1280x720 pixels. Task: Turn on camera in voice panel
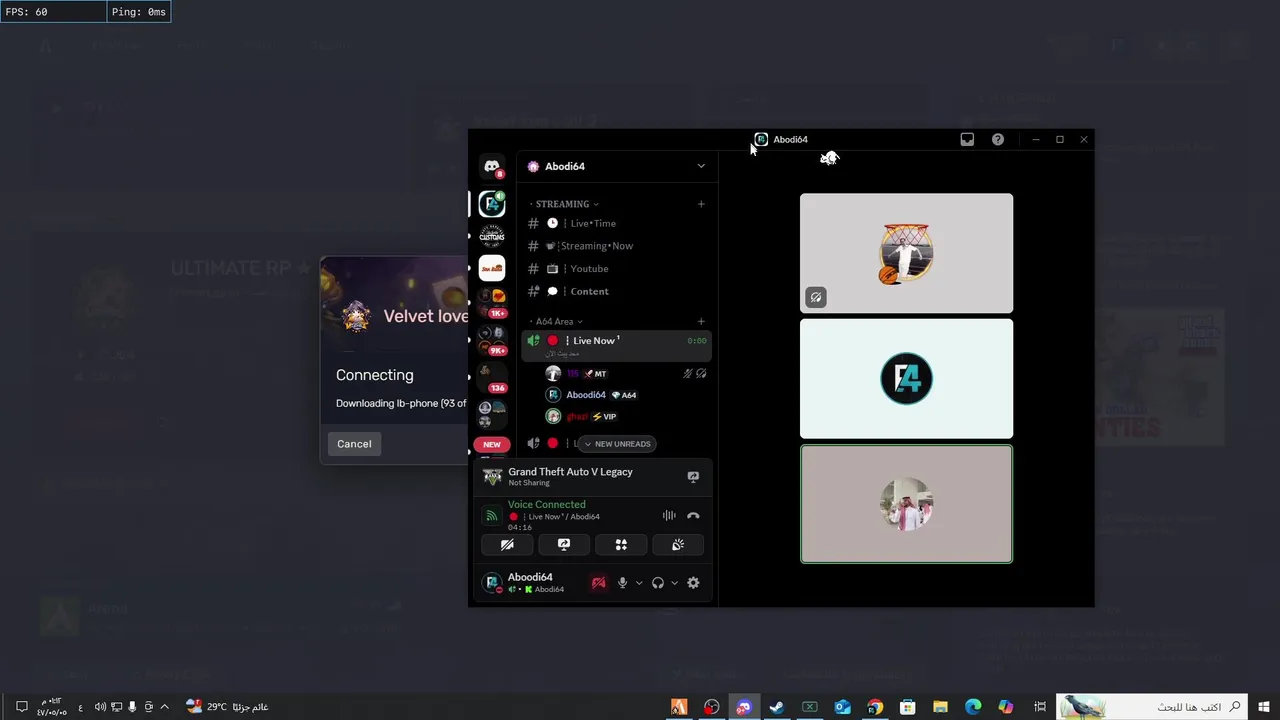pyautogui.click(x=507, y=545)
